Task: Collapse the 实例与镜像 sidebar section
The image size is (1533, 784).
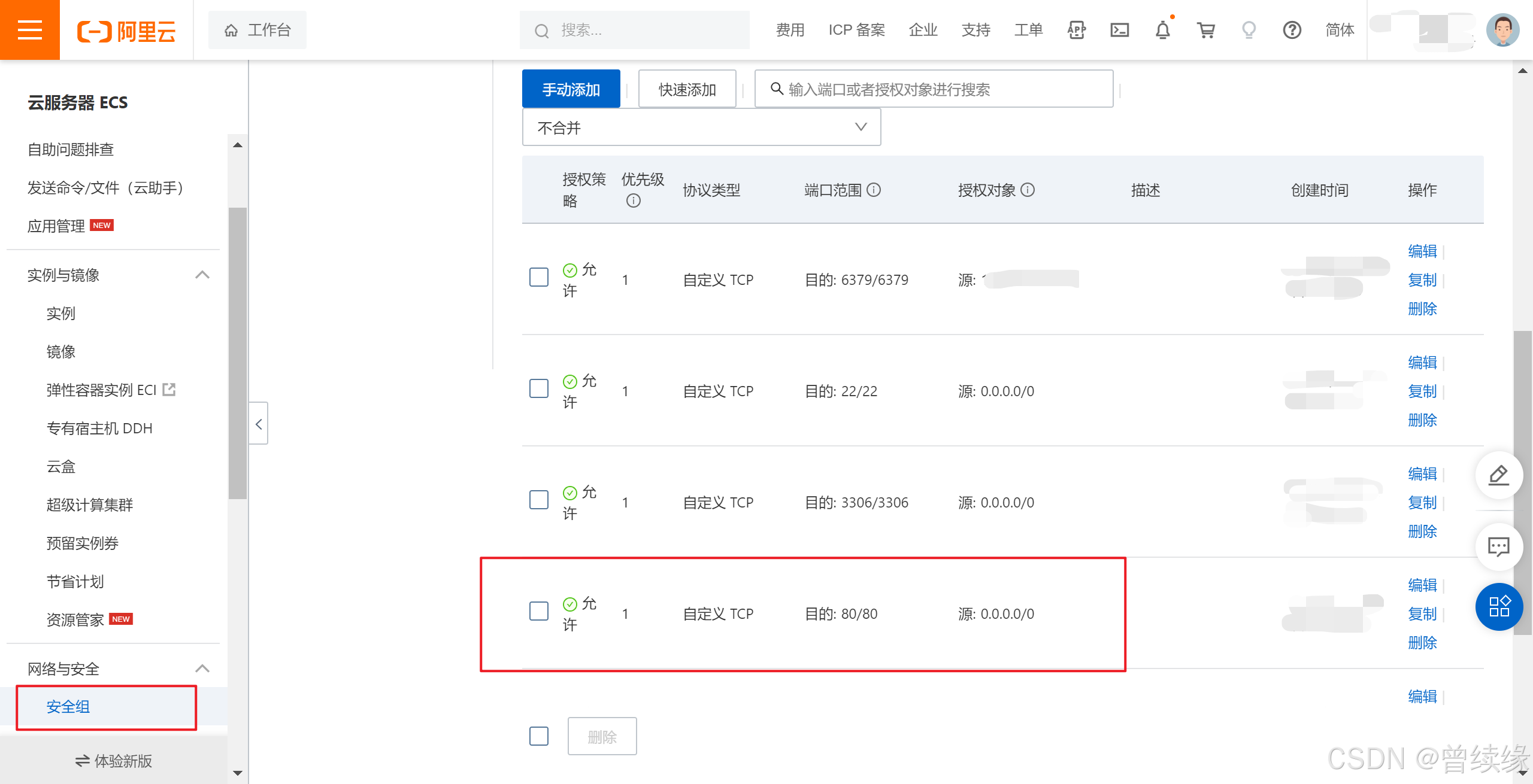Action: 202,275
